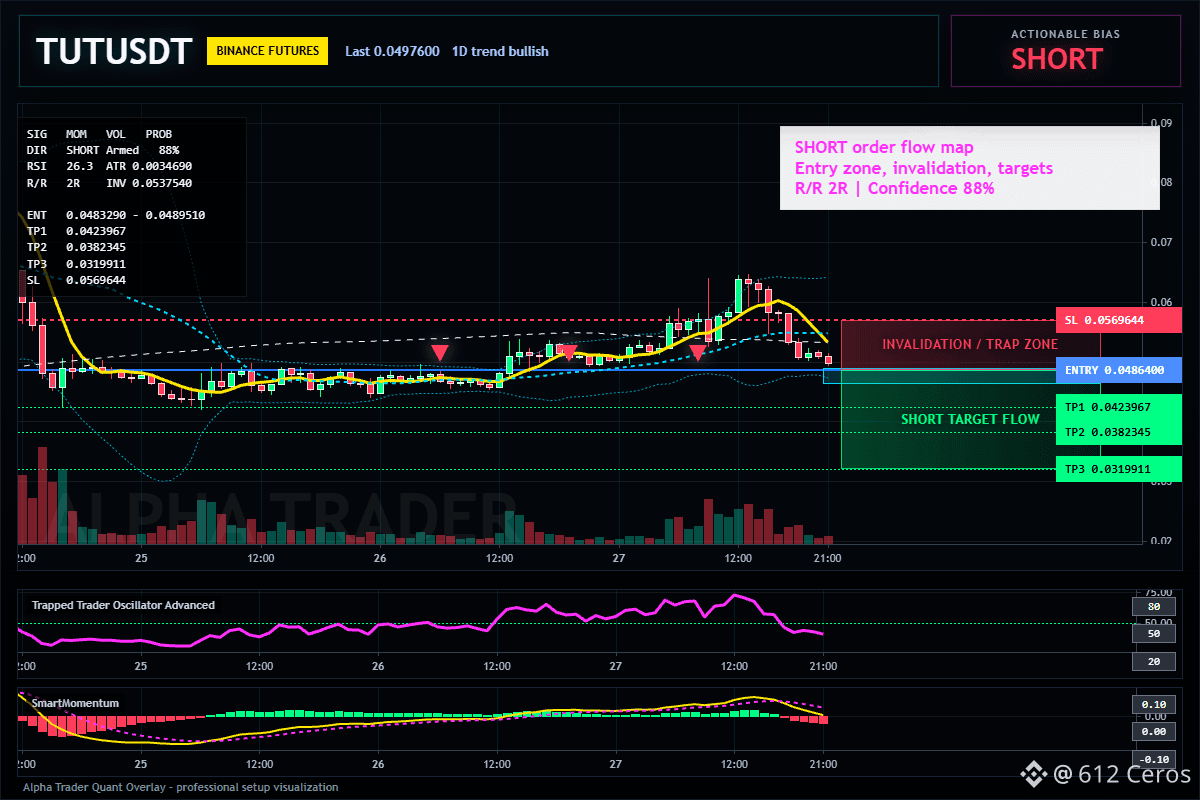Select the BINANCE FUTURES yellow badge
The height and width of the screenshot is (800, 1200).
pos(267,50)
